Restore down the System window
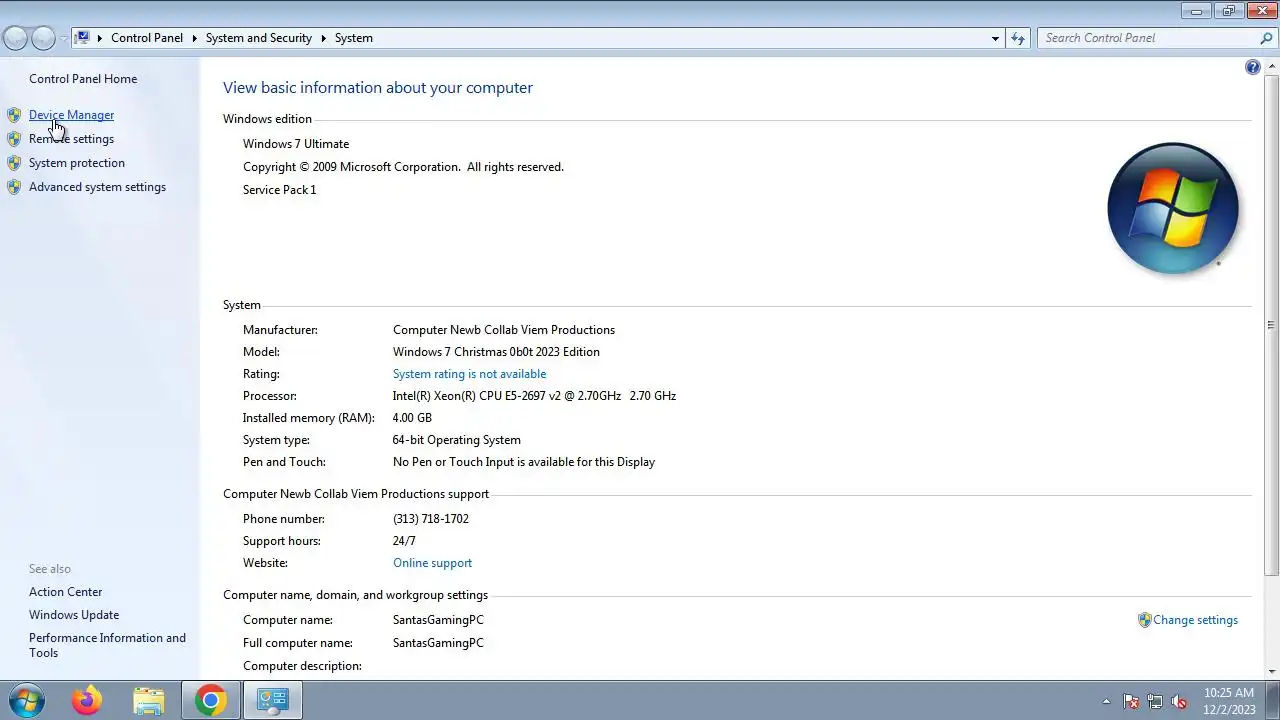This screenshot has height=720, width=1280. [x=1229, y=10]
